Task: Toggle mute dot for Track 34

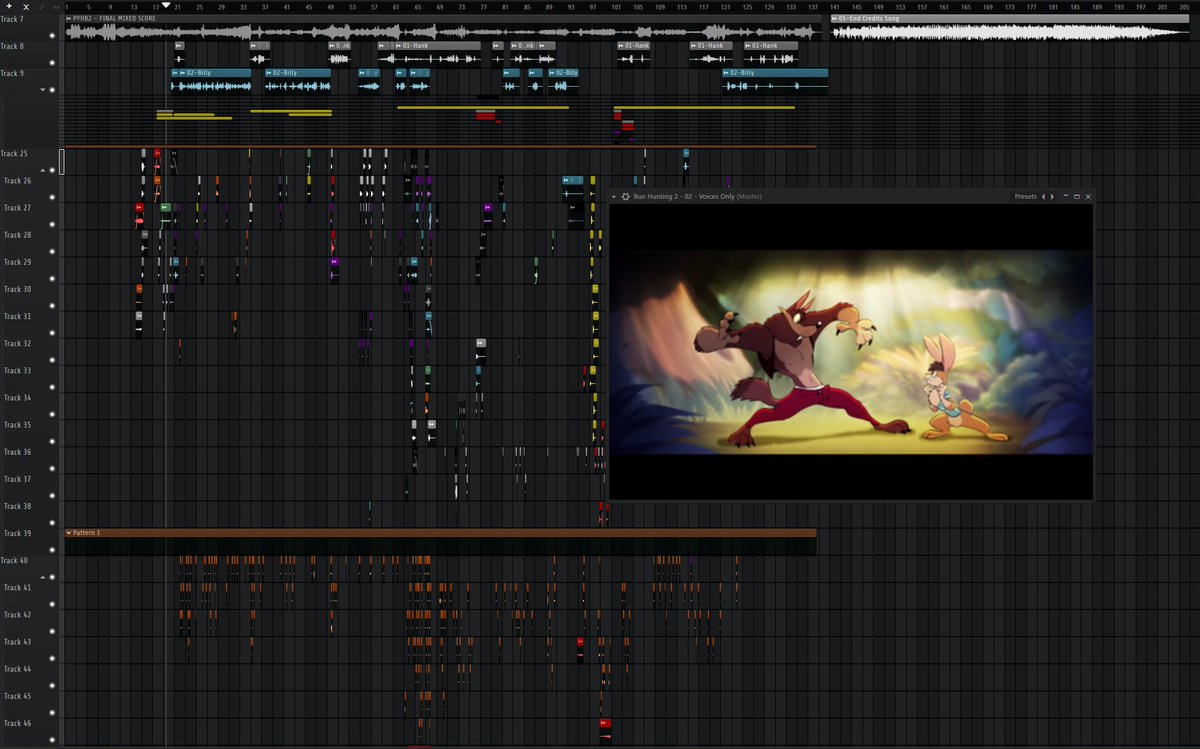Action: click(52, 414)
